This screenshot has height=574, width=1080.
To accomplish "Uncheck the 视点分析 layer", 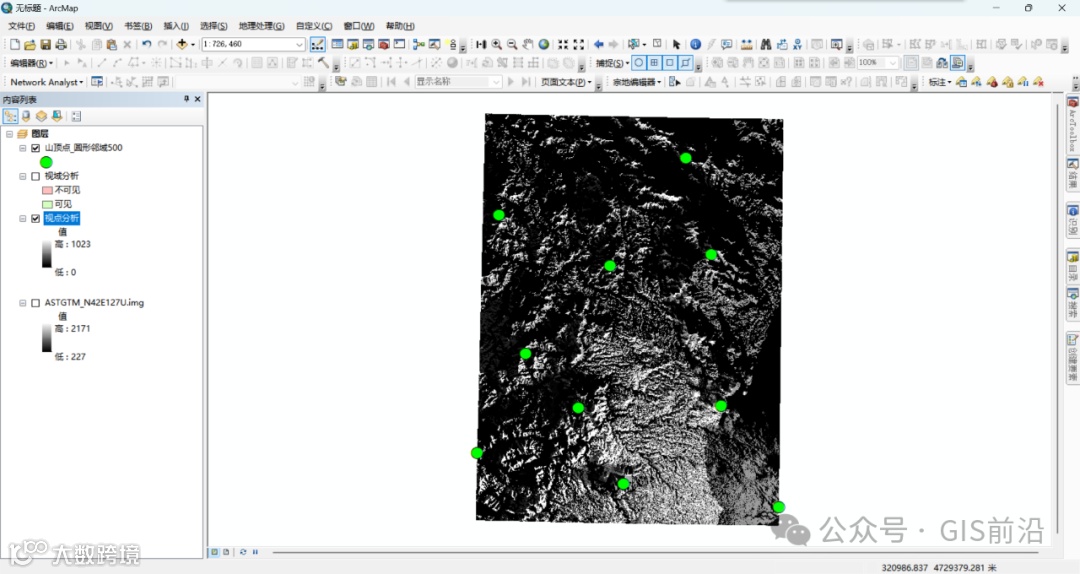I will pos(36,218).
